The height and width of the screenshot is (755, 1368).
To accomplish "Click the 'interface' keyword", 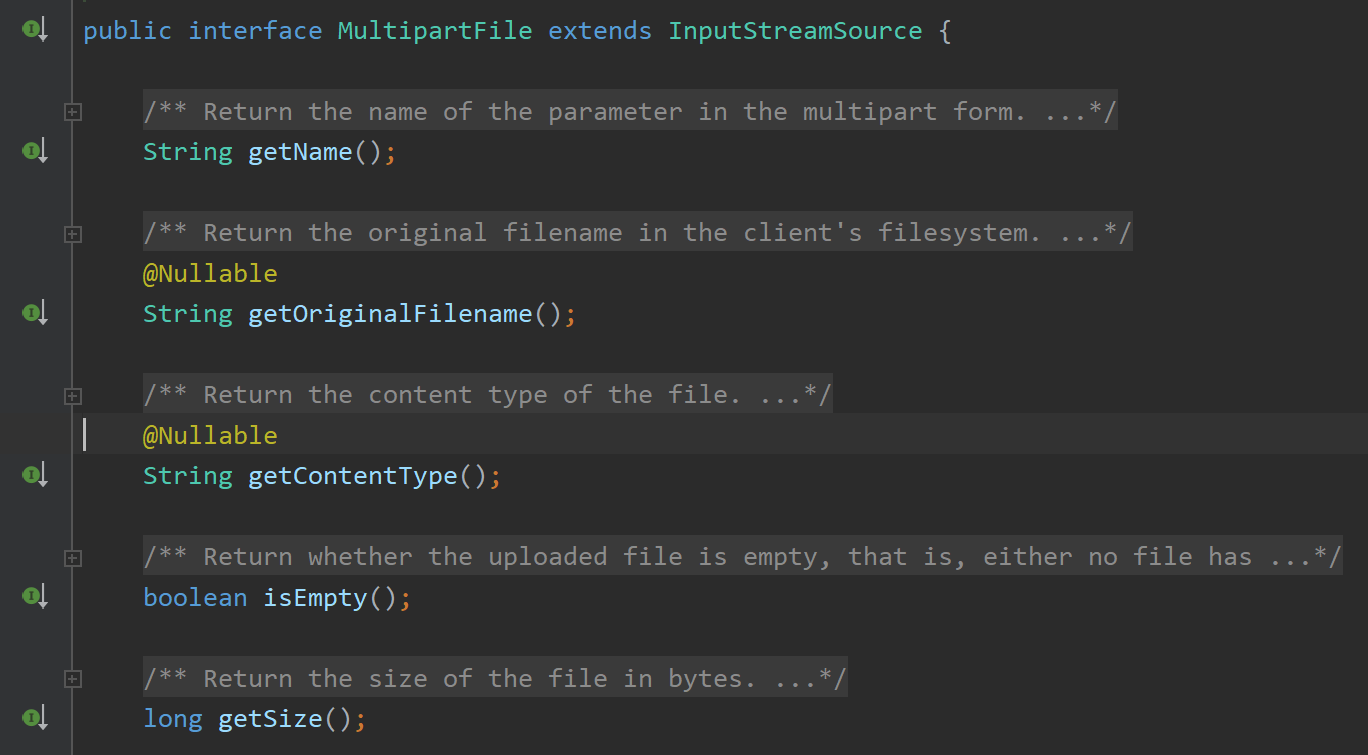I will 255,31.
